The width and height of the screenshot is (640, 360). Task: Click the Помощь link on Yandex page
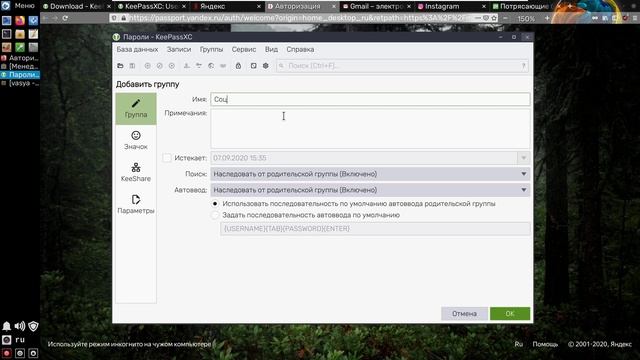tap(545, 344)
